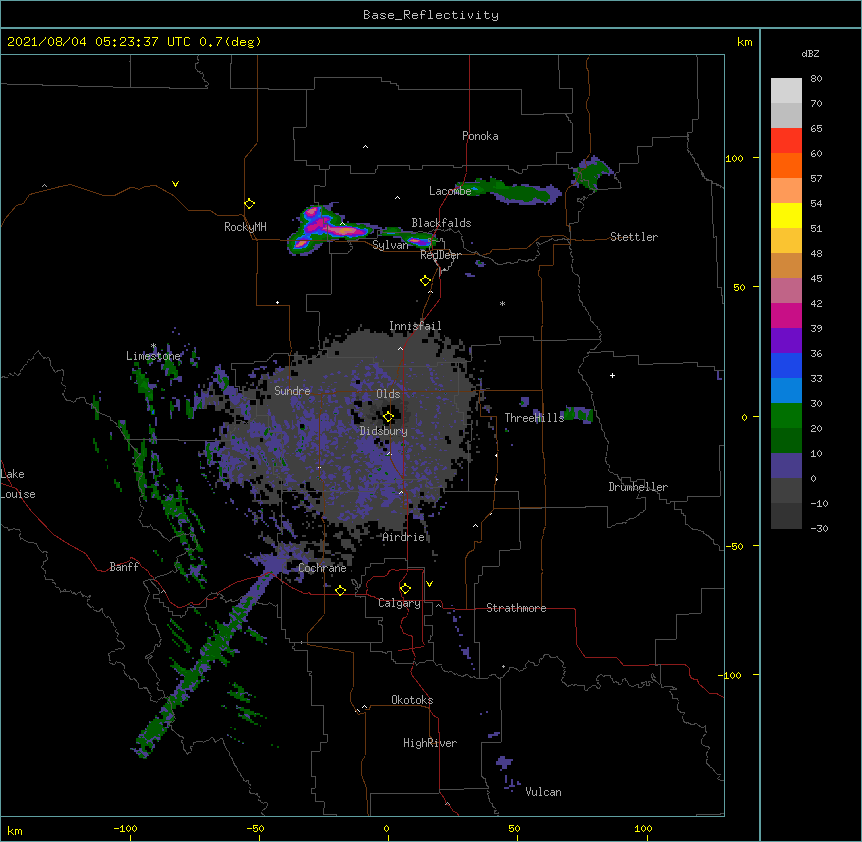Click the -50 tick label on bottom axis
The width and height of the screenshot is (862, 842).
pos(255,828)
